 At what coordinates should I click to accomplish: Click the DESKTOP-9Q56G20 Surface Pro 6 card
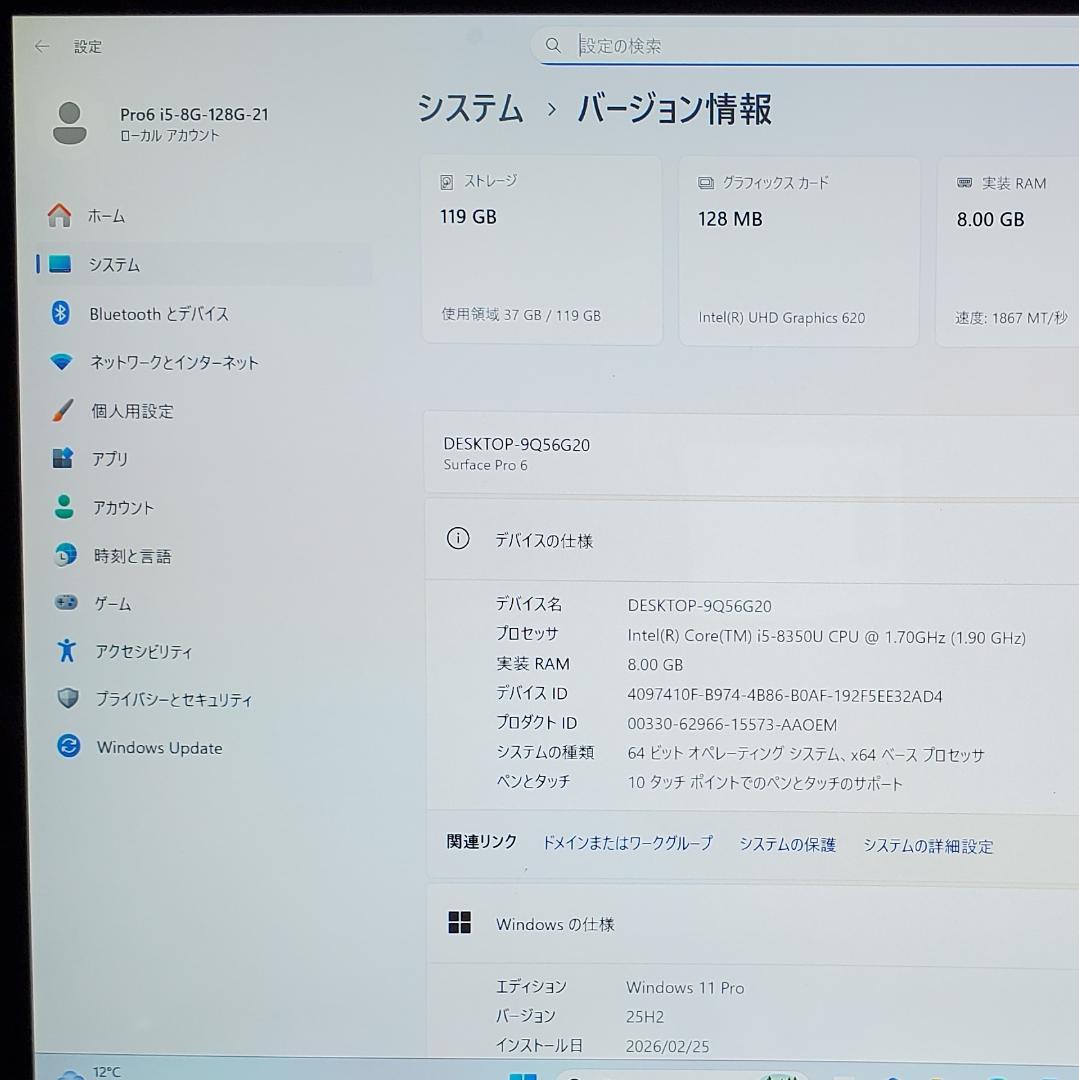752,454
